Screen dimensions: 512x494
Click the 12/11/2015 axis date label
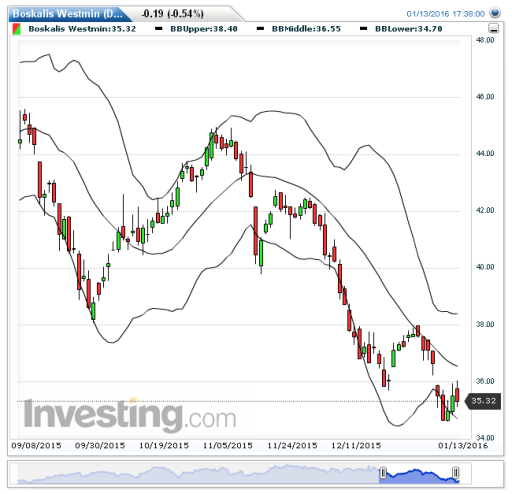pyautogui.click(x=356, y=446)
